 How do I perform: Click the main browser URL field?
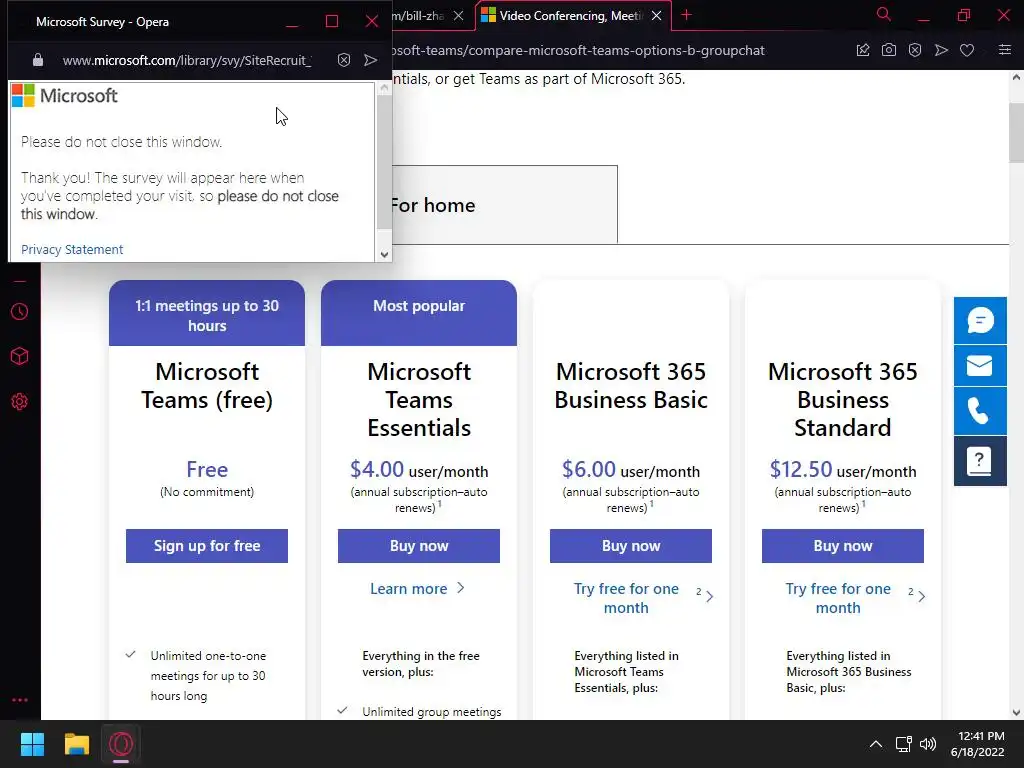578,50
